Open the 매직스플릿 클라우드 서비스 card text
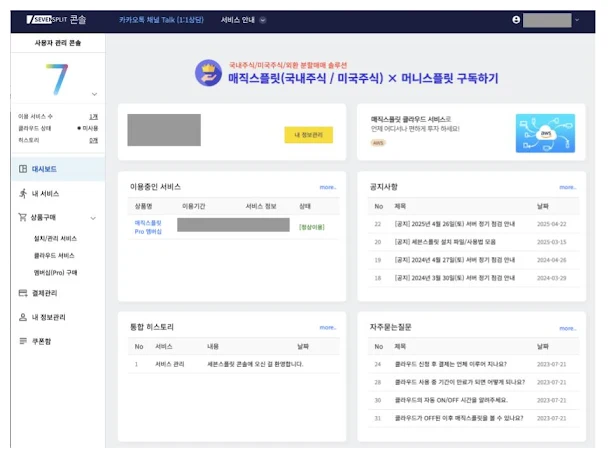Screen dimensions: 611x458 pyautogui.click(x=415, y=124)
